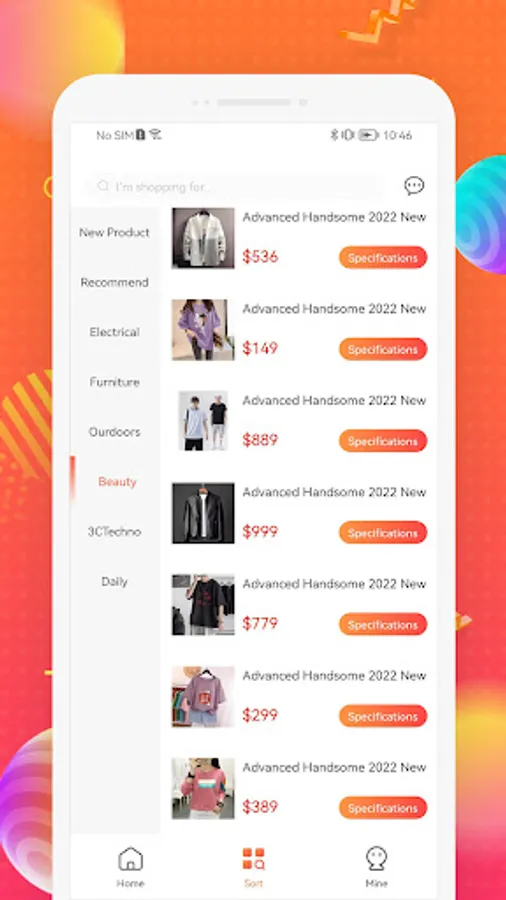
Task: Select the New Product category
Action: pos(114,232)
